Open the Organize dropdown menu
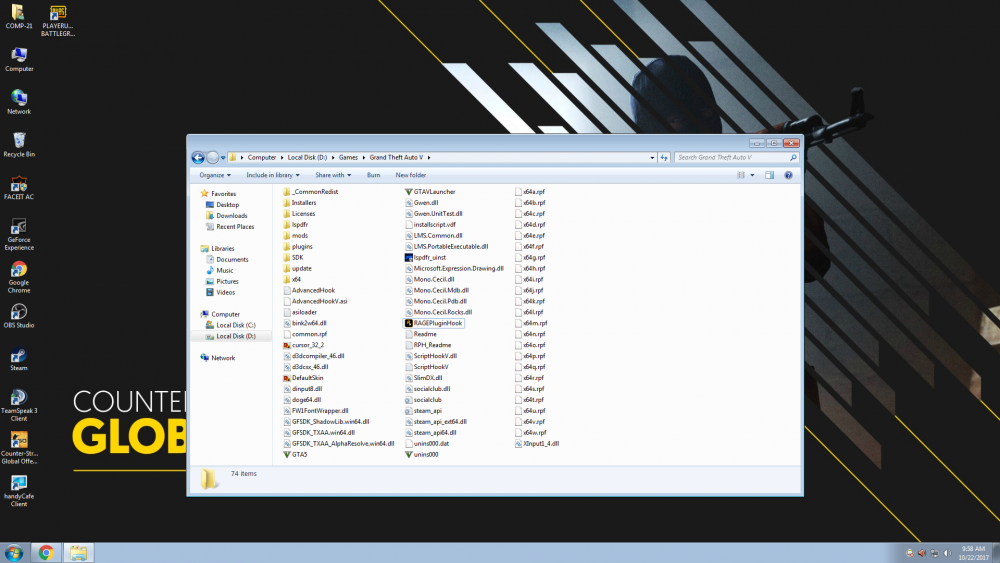The width and height of the screenshot is (1000, 563). coord(215,175)
